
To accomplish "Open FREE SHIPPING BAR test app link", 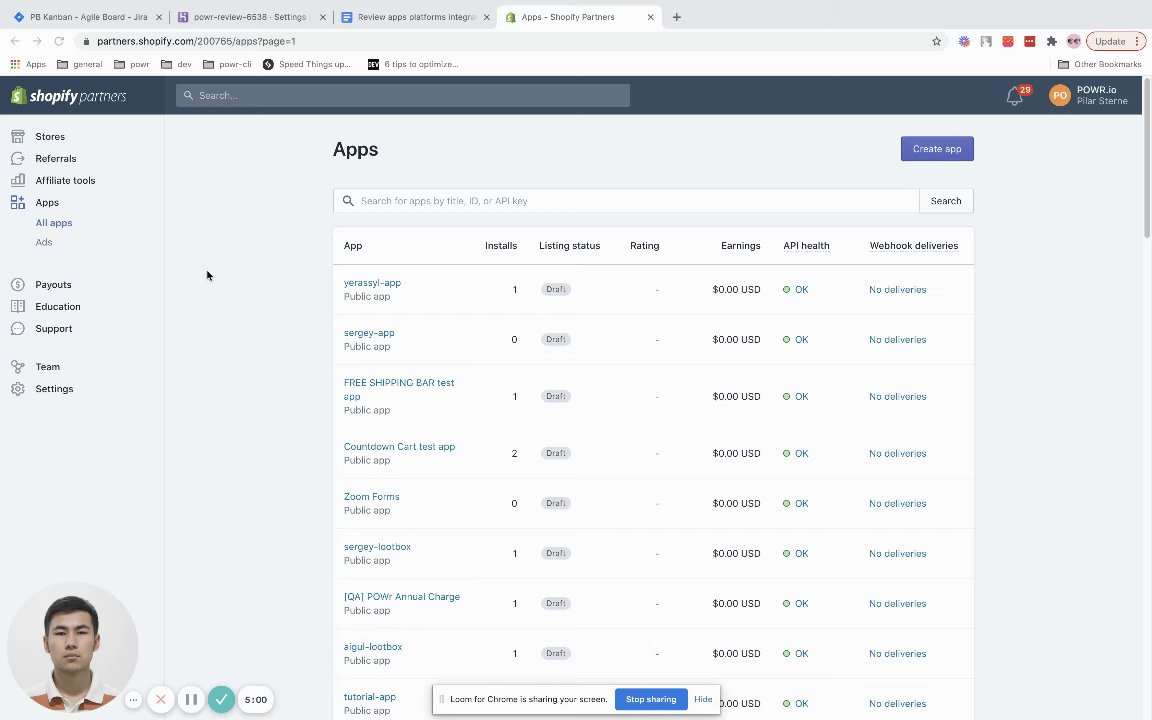I will (399, 389).
